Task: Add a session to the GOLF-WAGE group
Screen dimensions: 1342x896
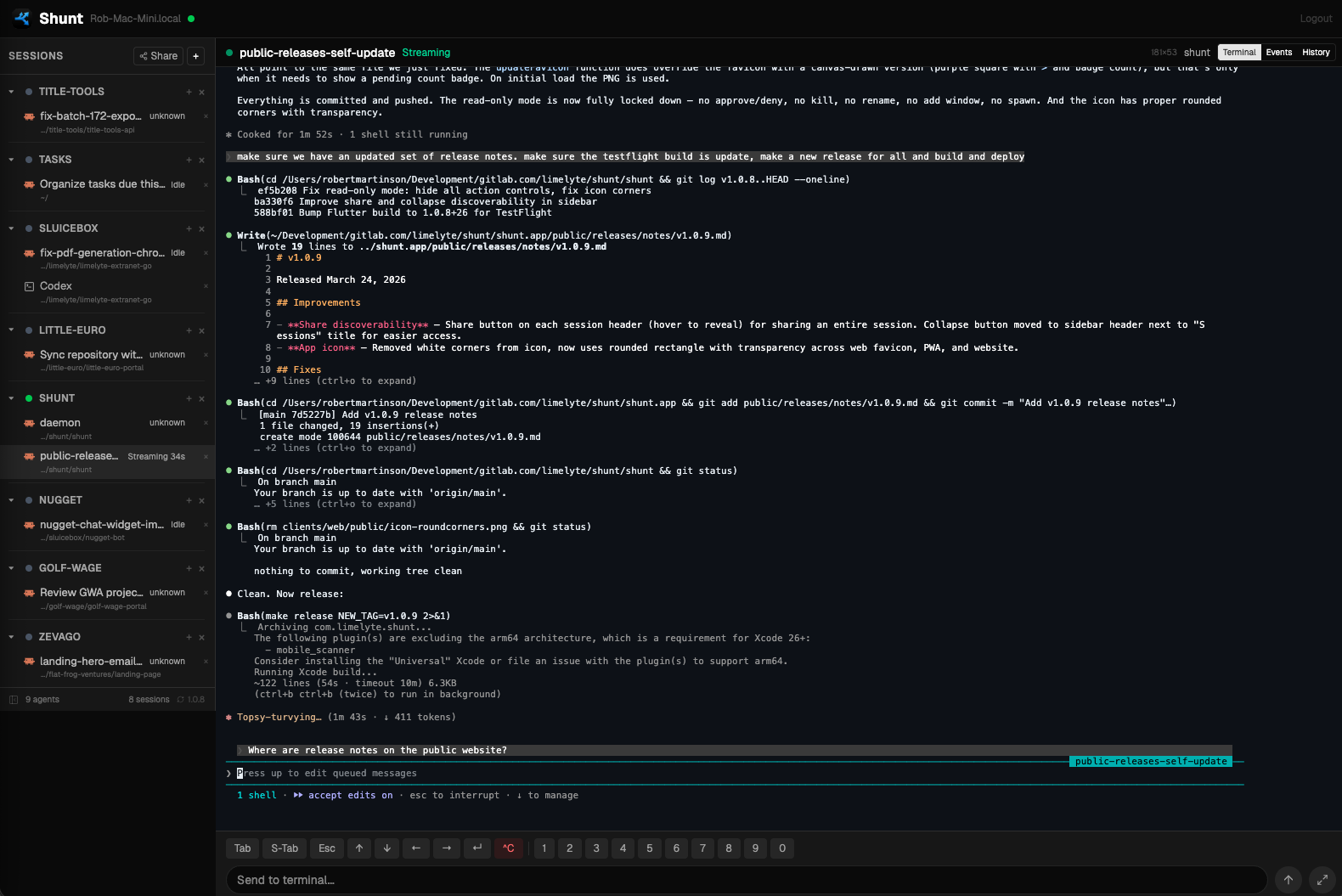Action: (189, 568)
